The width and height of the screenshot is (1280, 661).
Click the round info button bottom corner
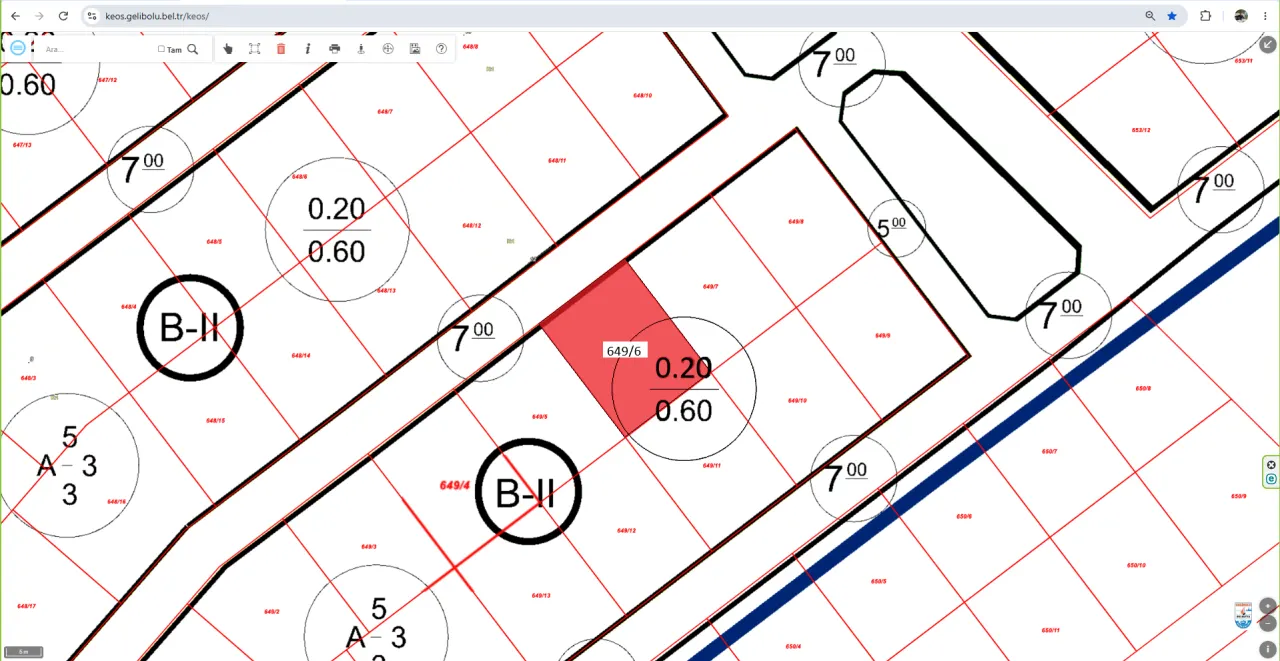tap(1268, 649)
